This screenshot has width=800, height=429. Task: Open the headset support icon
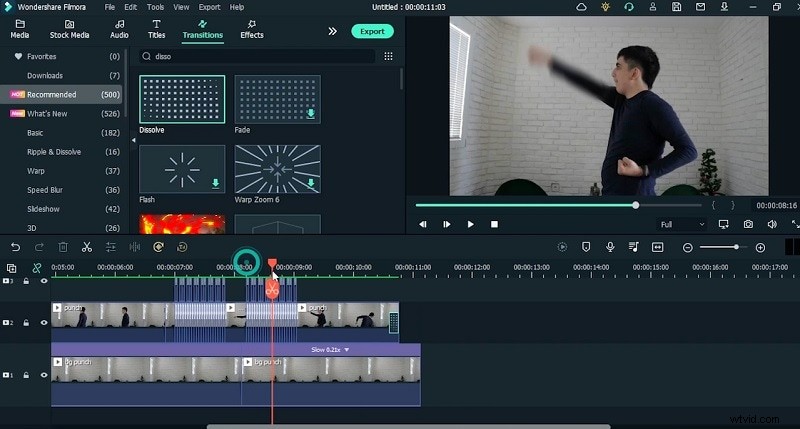tap(629, 7)
